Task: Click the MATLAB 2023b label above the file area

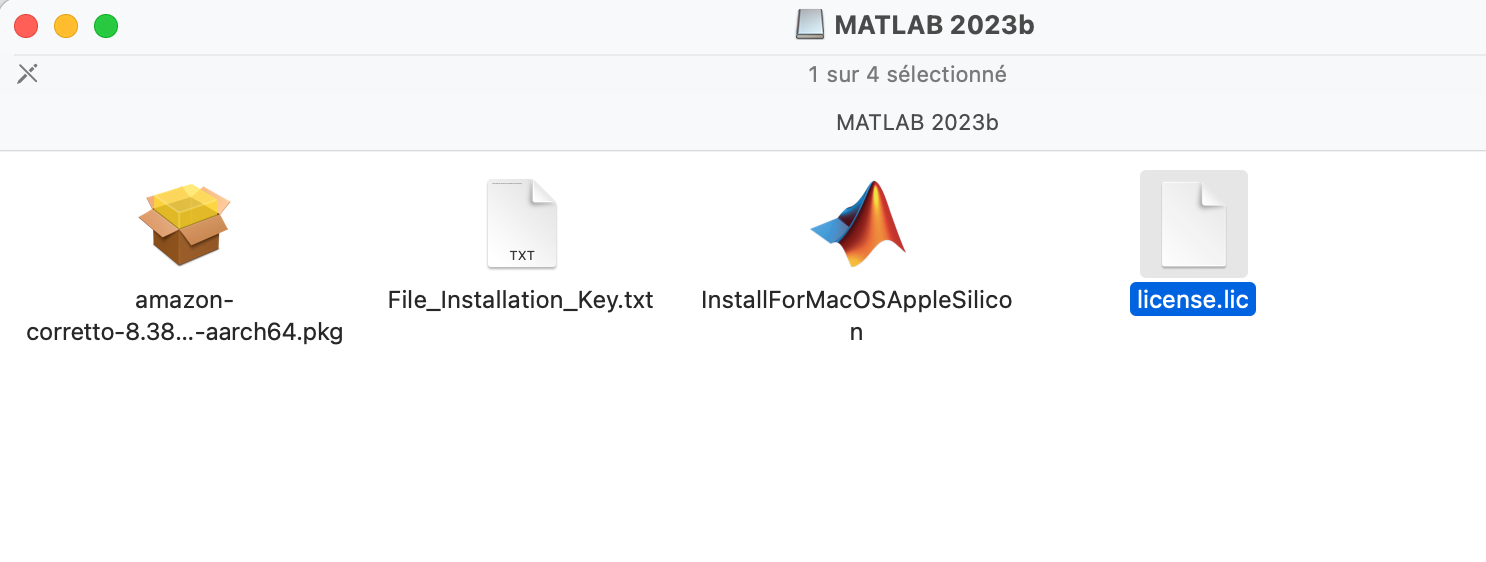Action: [917, 123]
